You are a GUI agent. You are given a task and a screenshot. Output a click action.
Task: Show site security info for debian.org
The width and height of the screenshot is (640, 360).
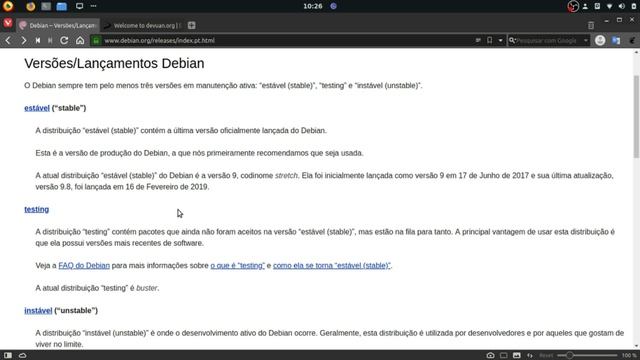point(96,40)
